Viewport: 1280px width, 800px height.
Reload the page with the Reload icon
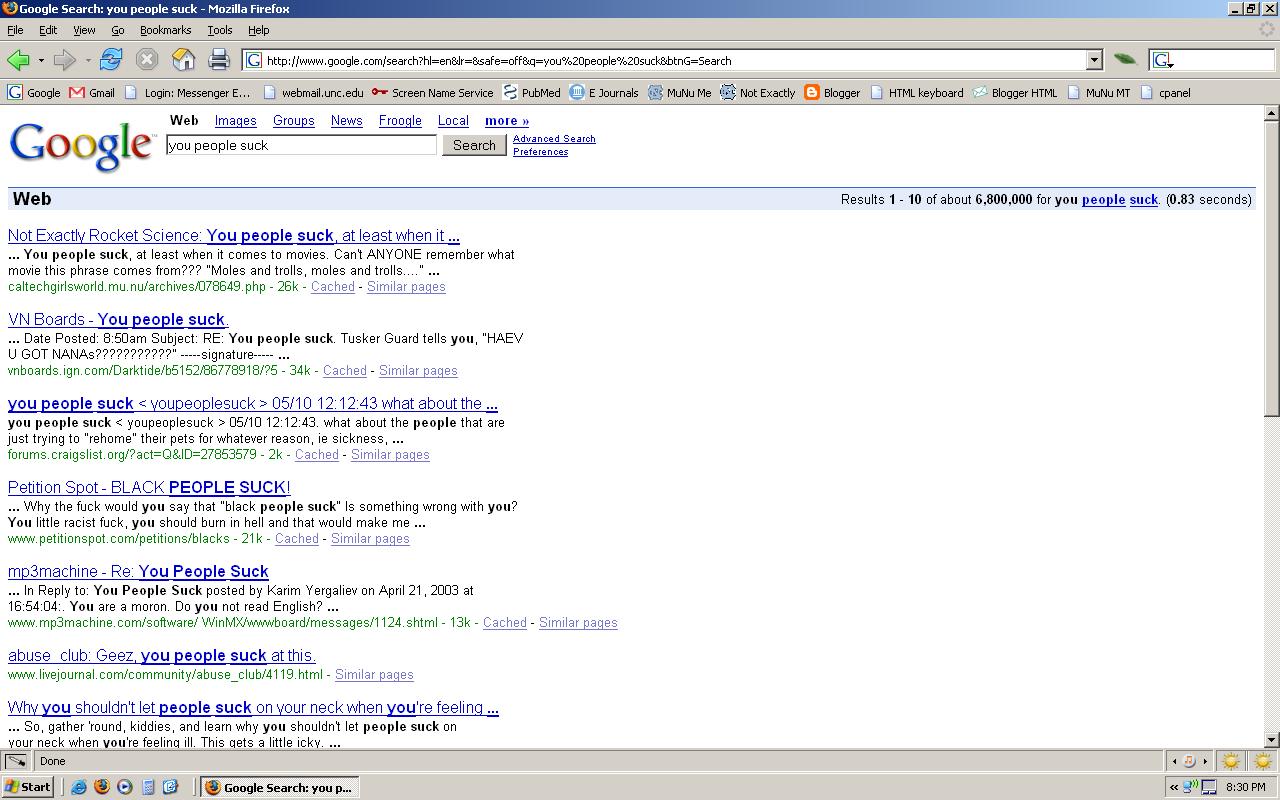111,60
